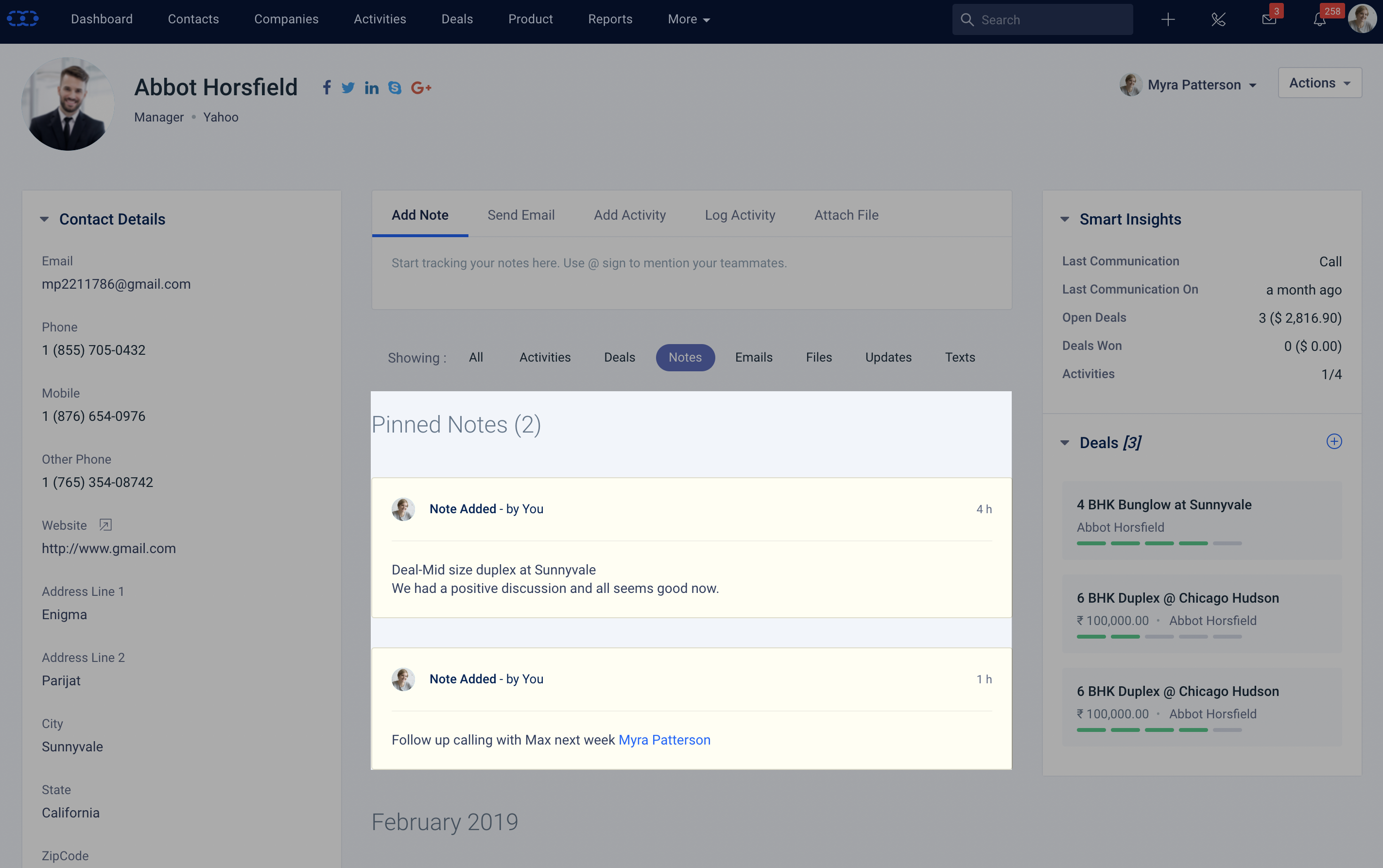Switch to the Send Email tab
1383x868 pixels.
pos(521,215)
